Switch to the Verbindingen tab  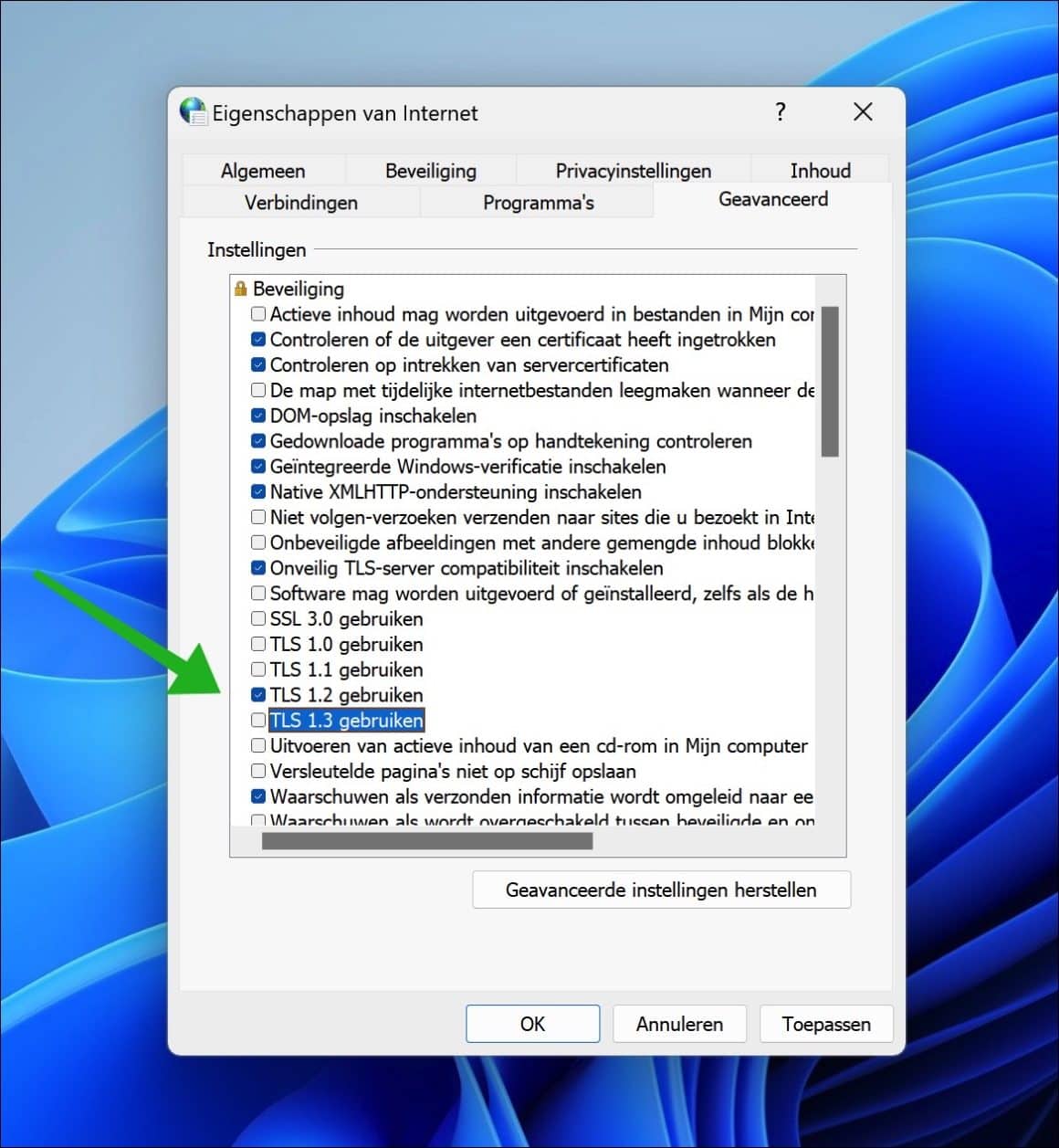coord(299,202)
